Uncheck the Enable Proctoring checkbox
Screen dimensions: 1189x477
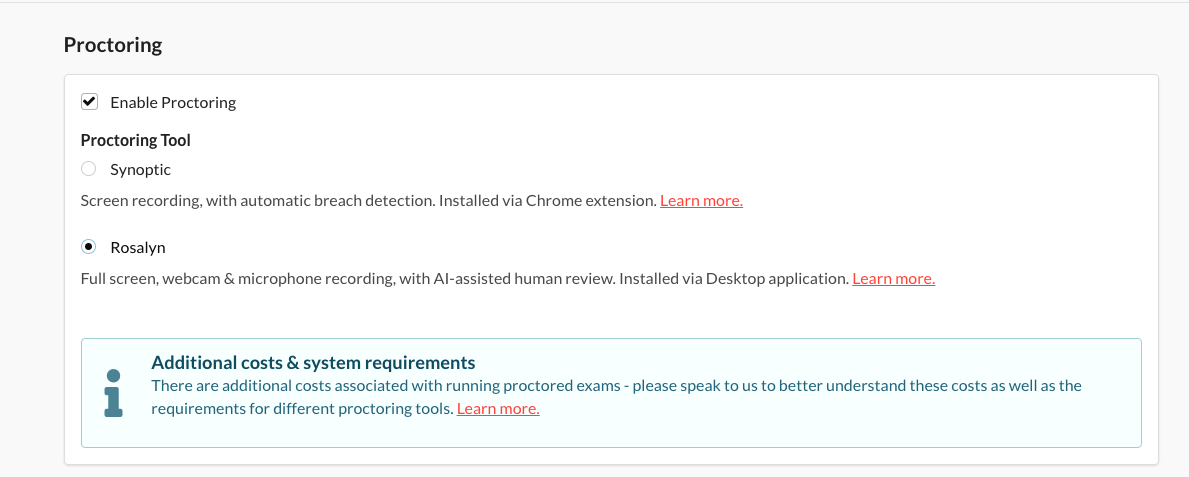(89, 102)
